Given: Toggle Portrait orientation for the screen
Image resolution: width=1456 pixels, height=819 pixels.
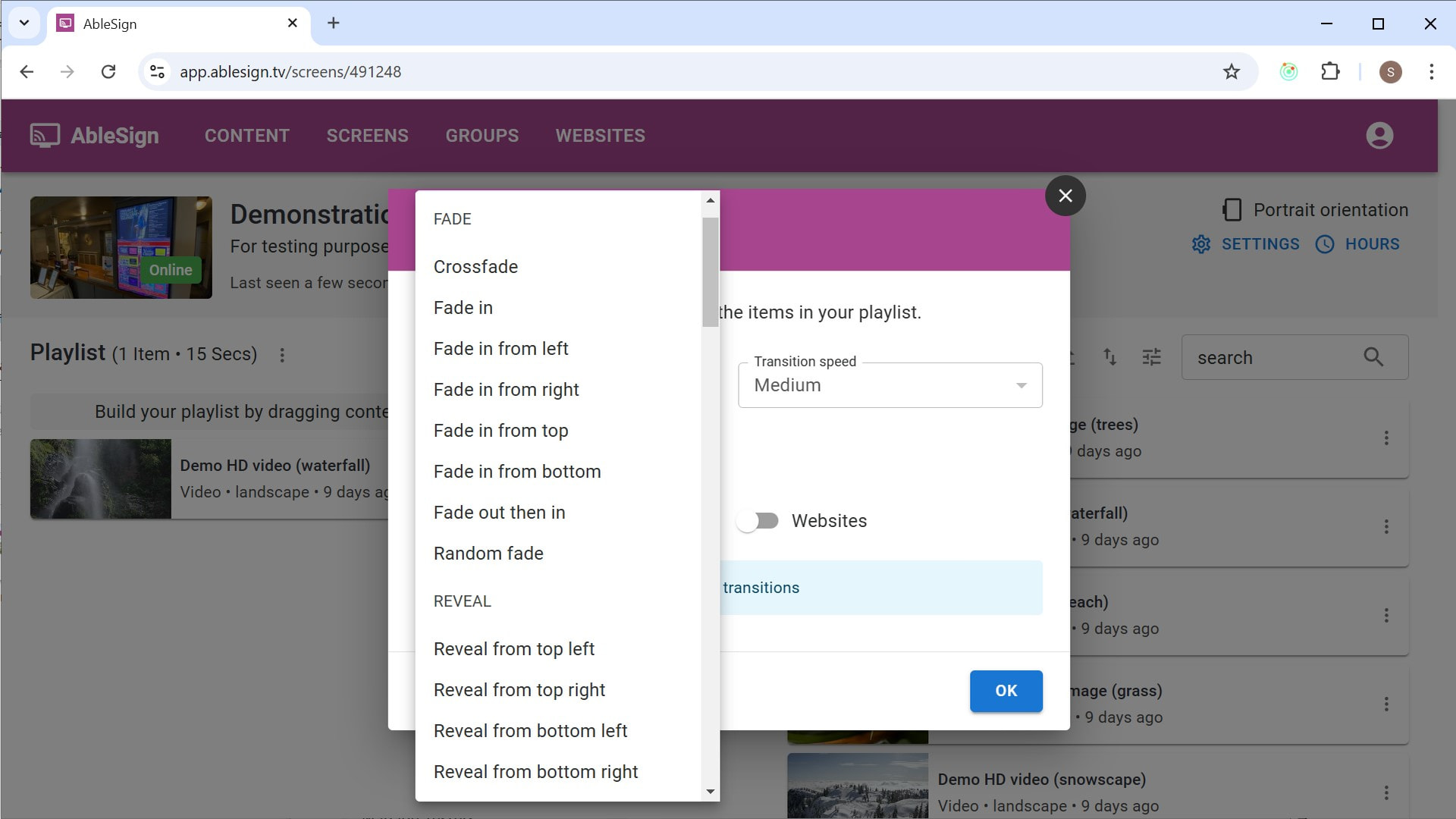Looking at the screenshot, I should click(x=1315, y=210).
